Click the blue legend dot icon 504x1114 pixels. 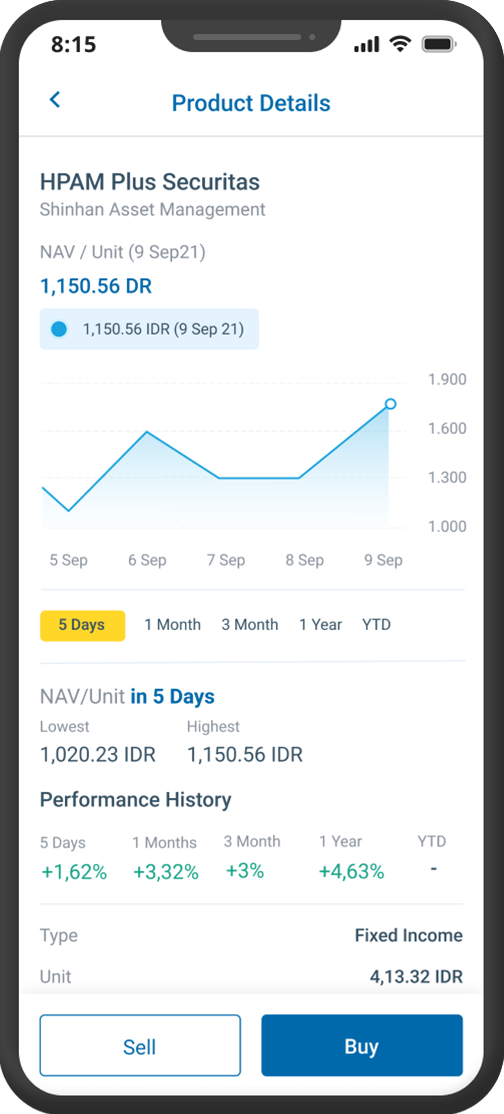[59, 329]
